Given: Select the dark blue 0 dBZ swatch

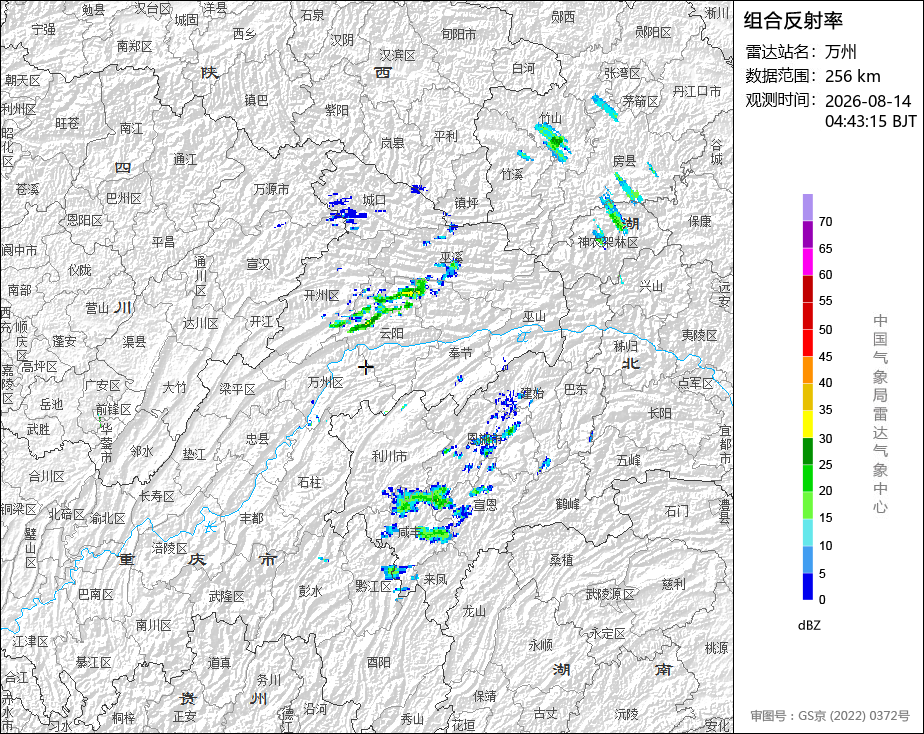Looking at the screenshot, I should click(x=807, y=587).
